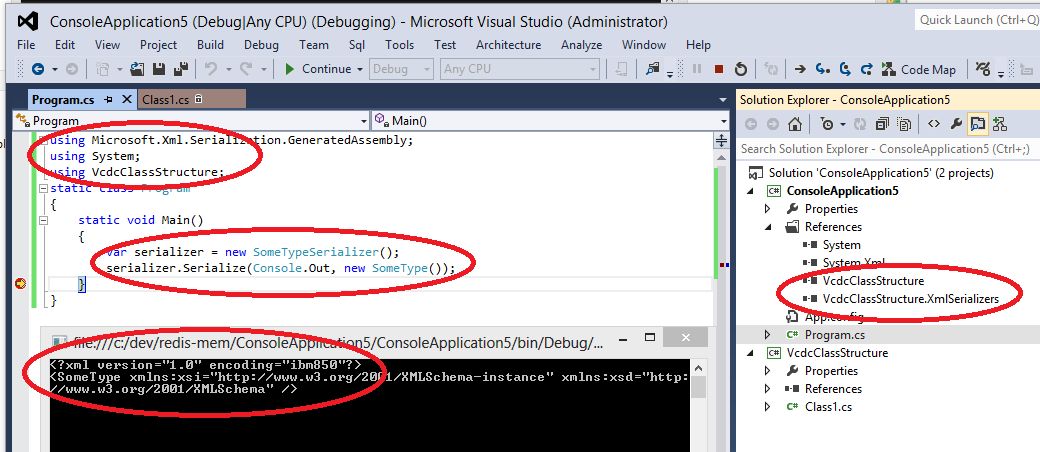Viewport: 1040px width, 452px height.
Task: Open the Help menu
Action: (698, 45)
